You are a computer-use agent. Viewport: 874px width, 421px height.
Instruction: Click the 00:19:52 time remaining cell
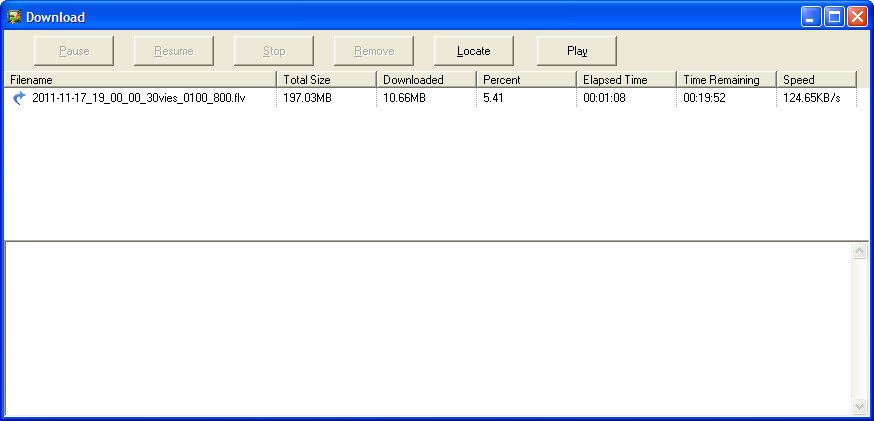(705, 99)
